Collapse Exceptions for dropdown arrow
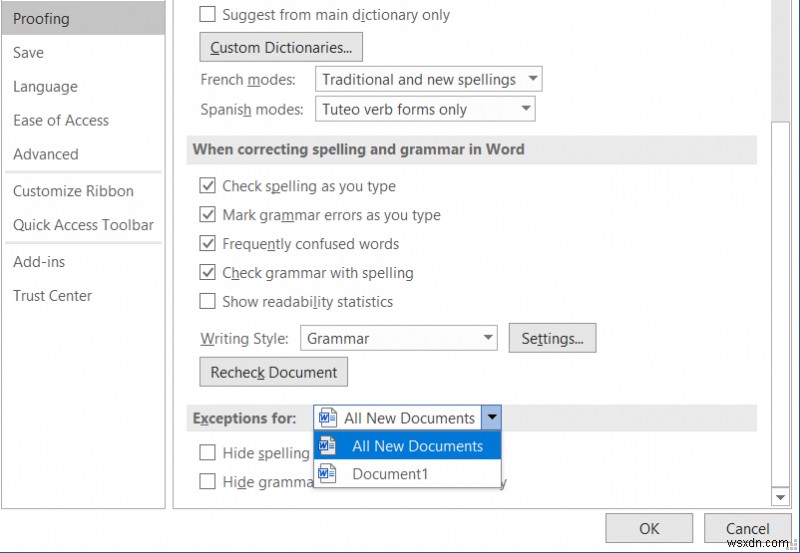The width and height of the screenshot is (800, 553). tap(491, 418)
